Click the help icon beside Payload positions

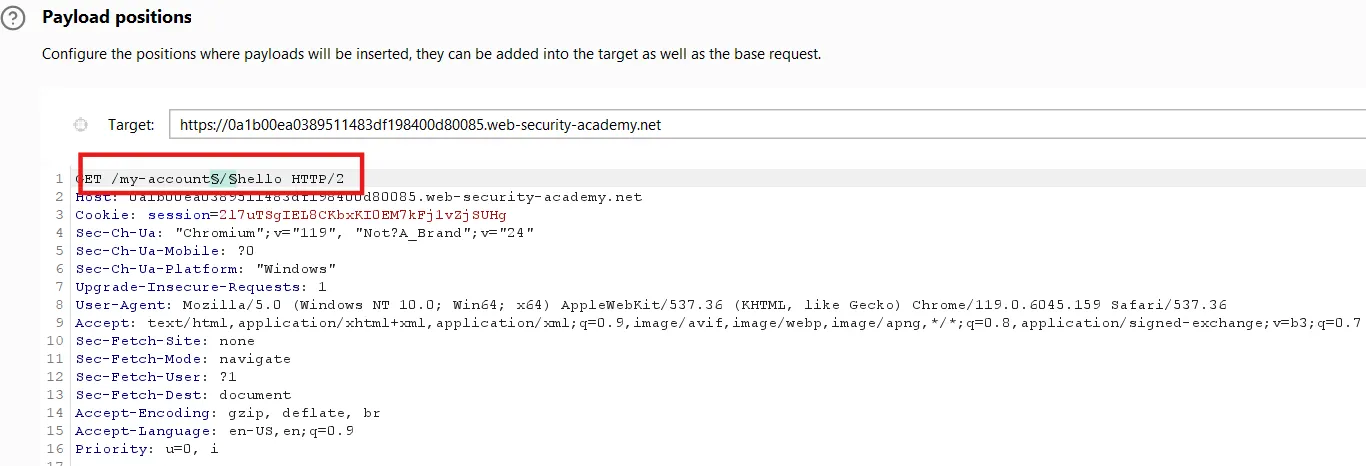[x=12, y=18]
